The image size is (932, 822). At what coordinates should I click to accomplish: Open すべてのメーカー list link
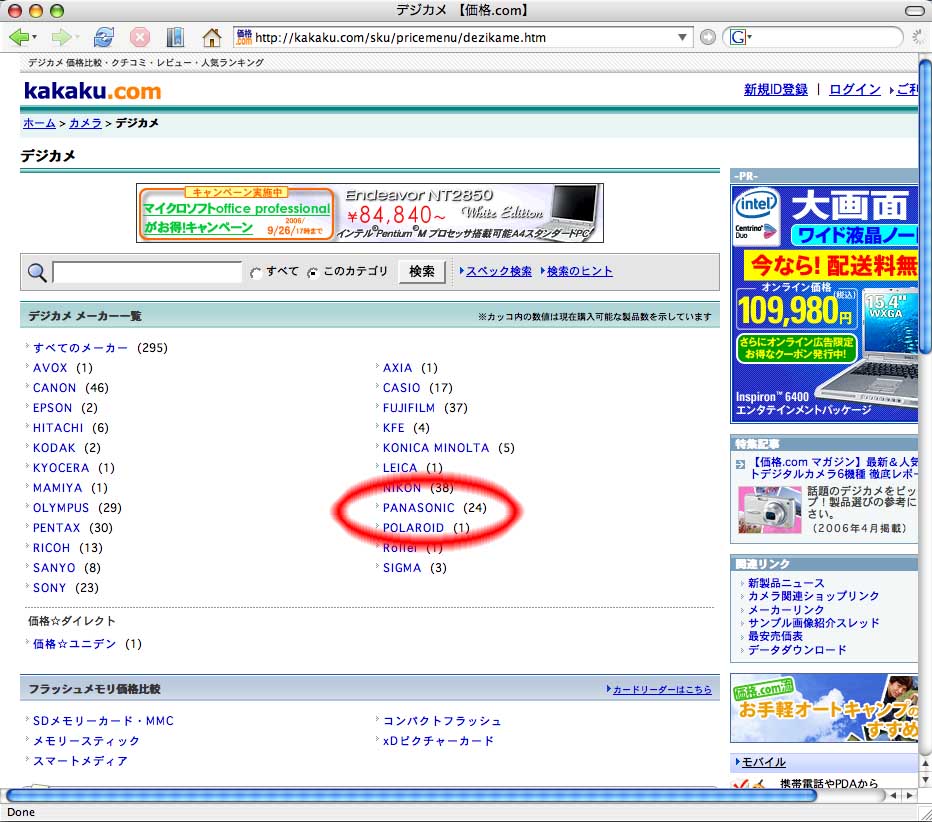80,348
